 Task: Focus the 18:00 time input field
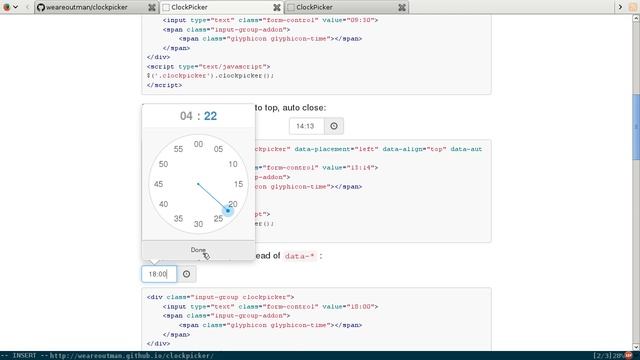(x=159, y=274)
